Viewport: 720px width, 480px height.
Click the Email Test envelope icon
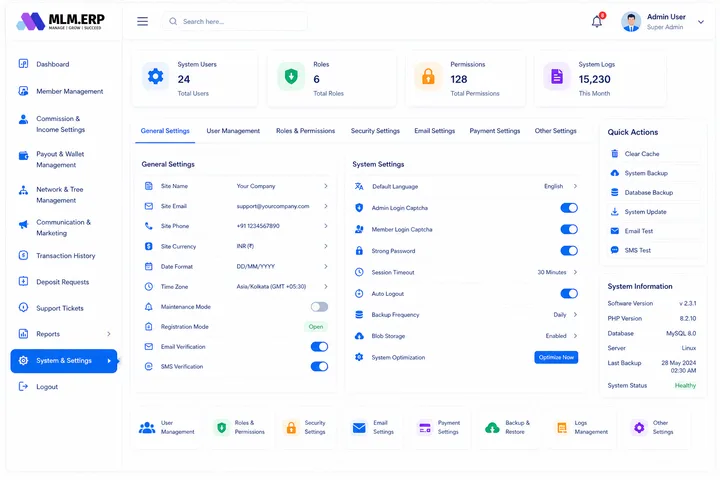pyautogui.click(x=614, y=231)
